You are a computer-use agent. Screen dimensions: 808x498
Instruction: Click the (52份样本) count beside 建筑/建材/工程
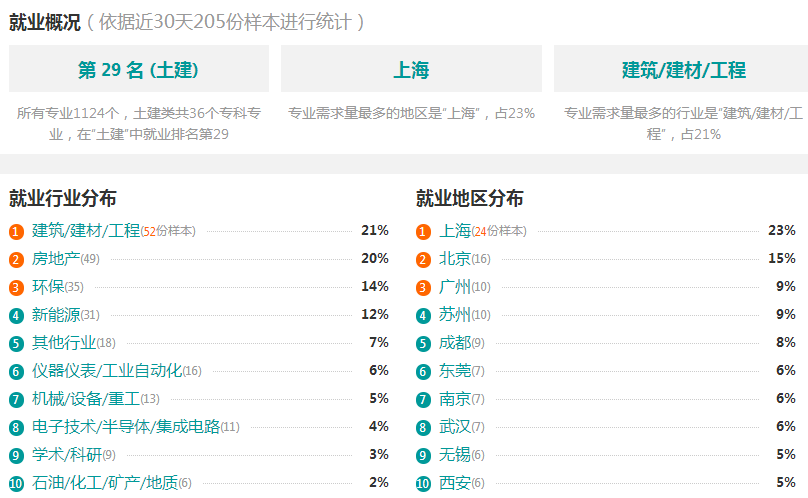168,231
